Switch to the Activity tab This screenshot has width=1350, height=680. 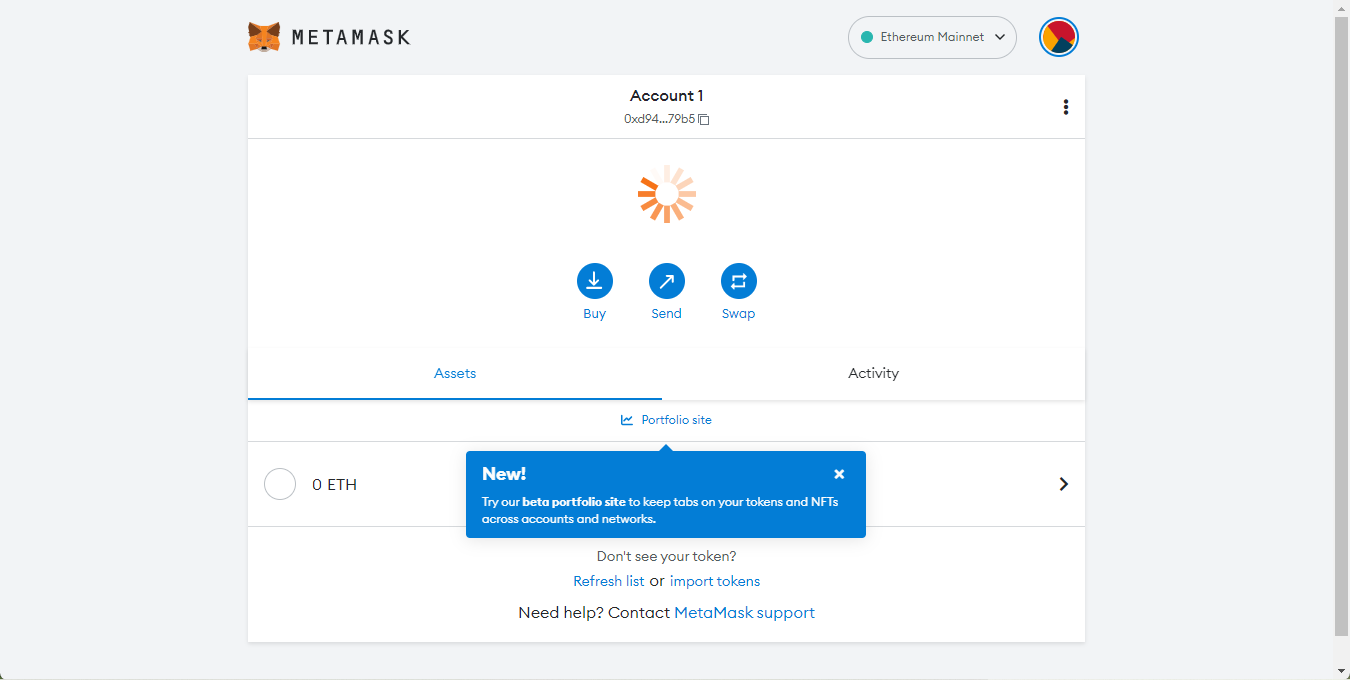coord(873,373)
